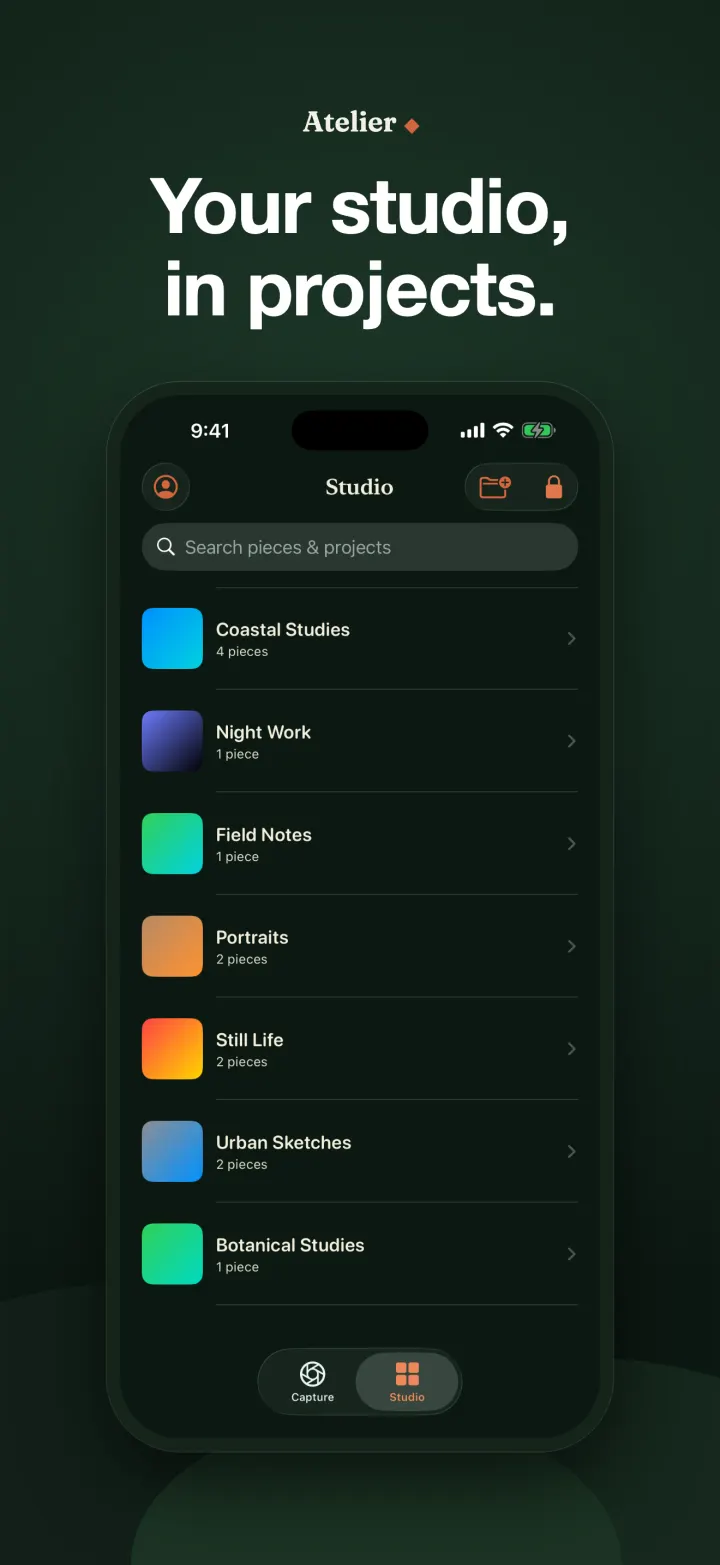Image resolution: width=720 pixels, height=1565 pixels.
Task: Expand the Urban Sketches chevron
Action: click(571, 1152)
